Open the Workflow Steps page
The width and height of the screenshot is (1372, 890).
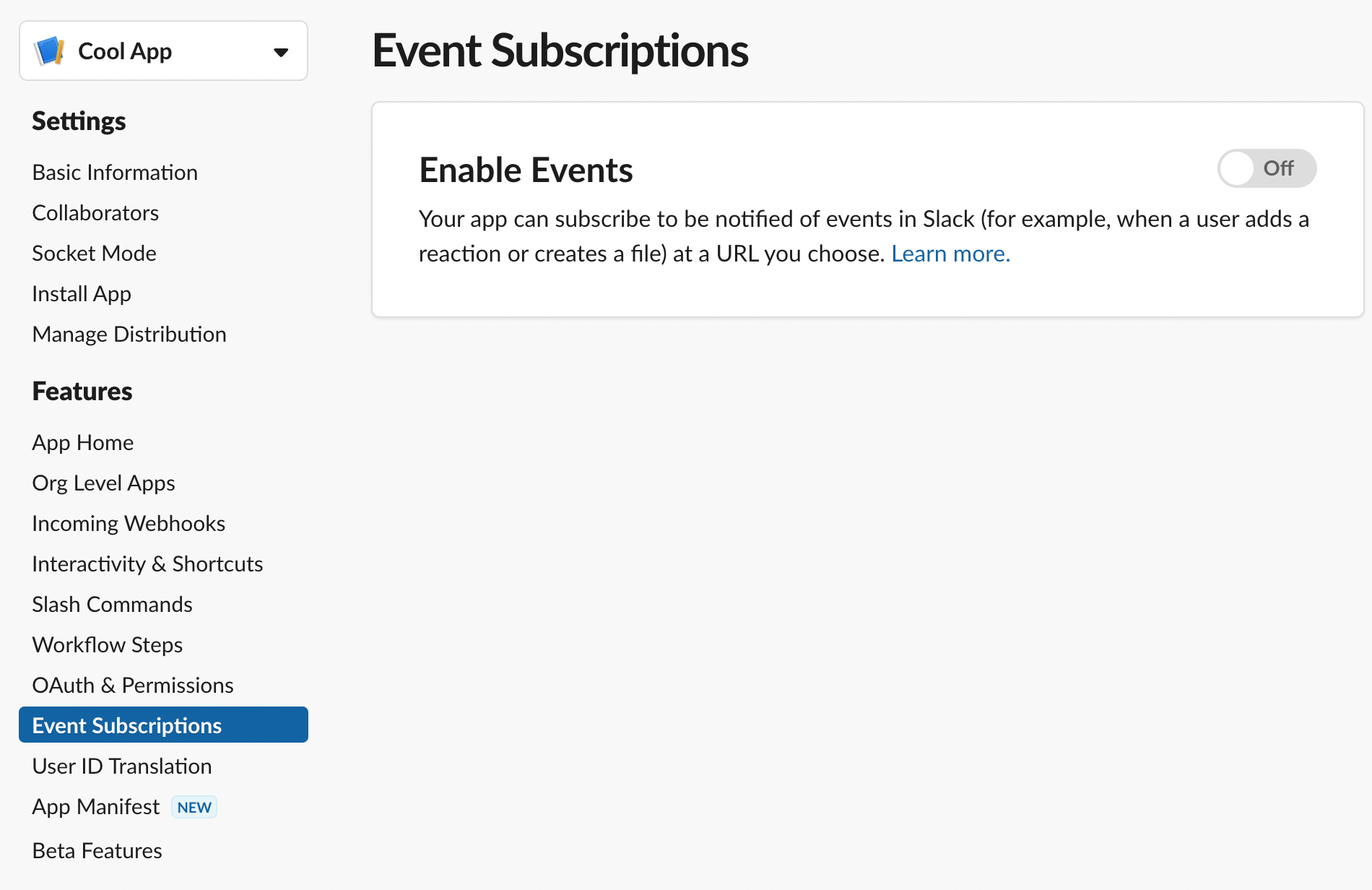pyautogui.click(x=107, y=644)
